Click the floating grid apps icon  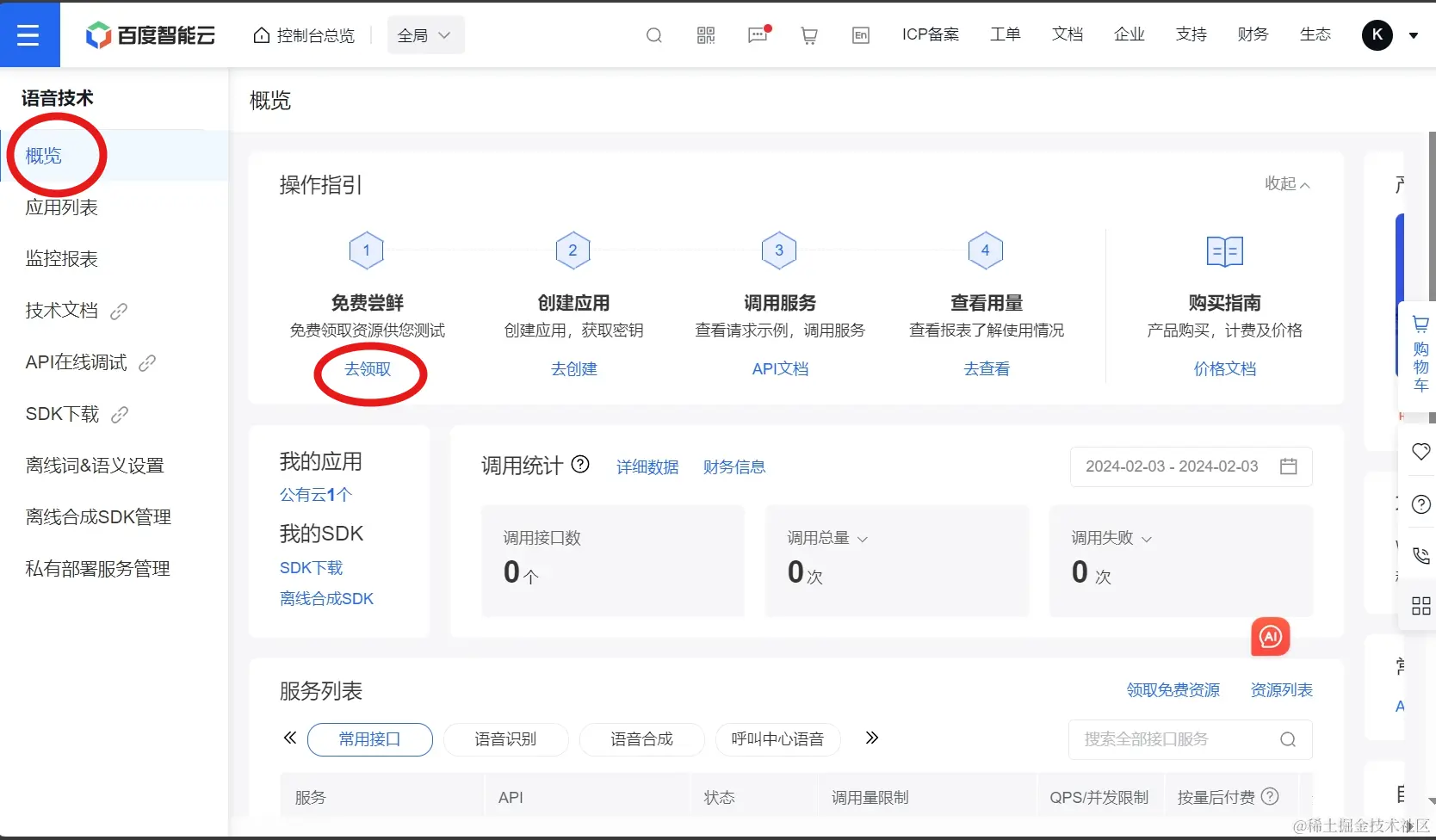(x=1421, y=606)
